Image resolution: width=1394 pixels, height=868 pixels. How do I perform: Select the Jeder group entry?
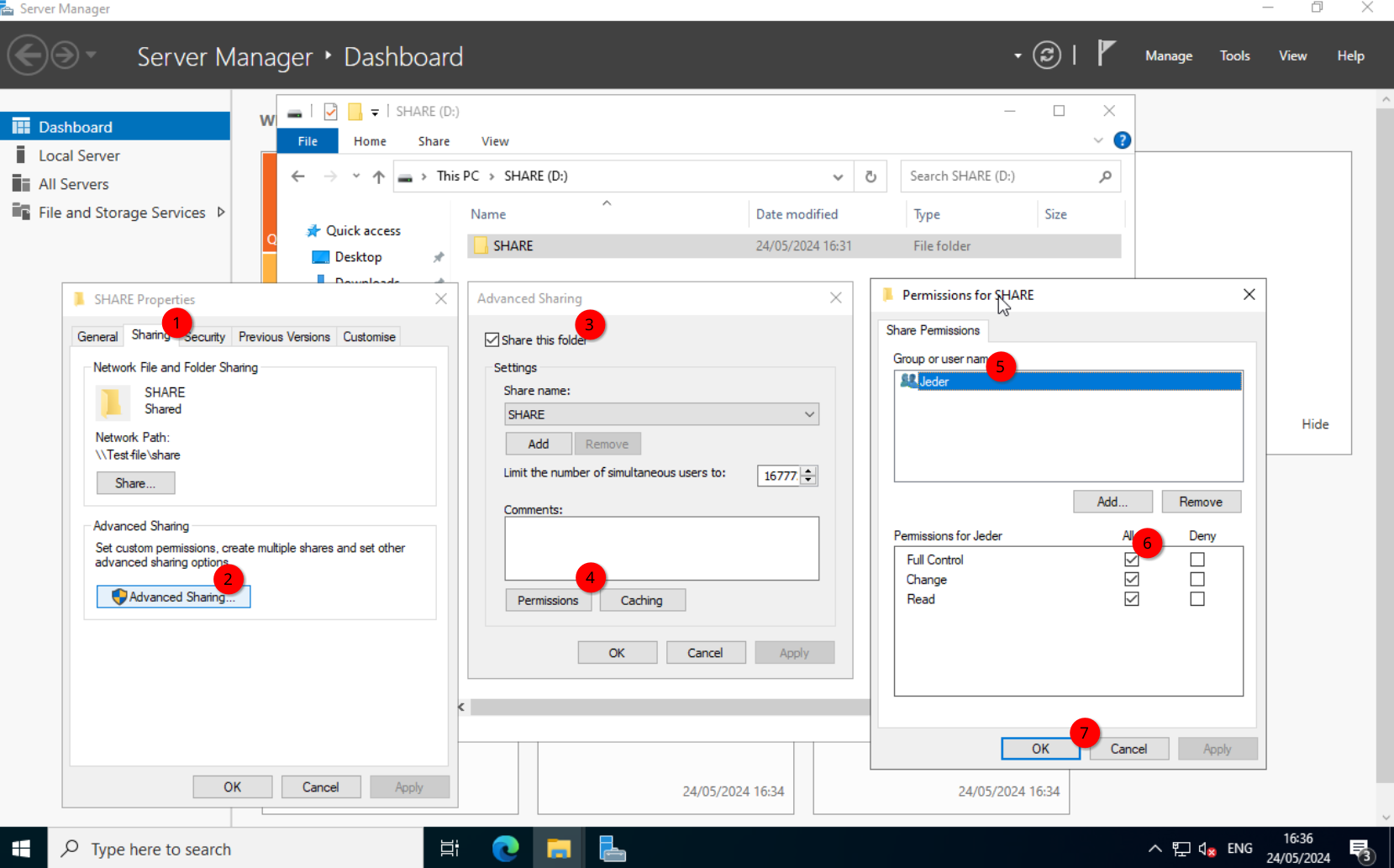[x=1069, y=381]
